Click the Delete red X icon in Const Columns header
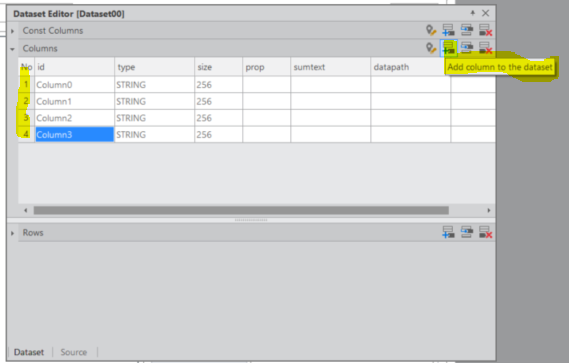569x363 pixels. 485,30
